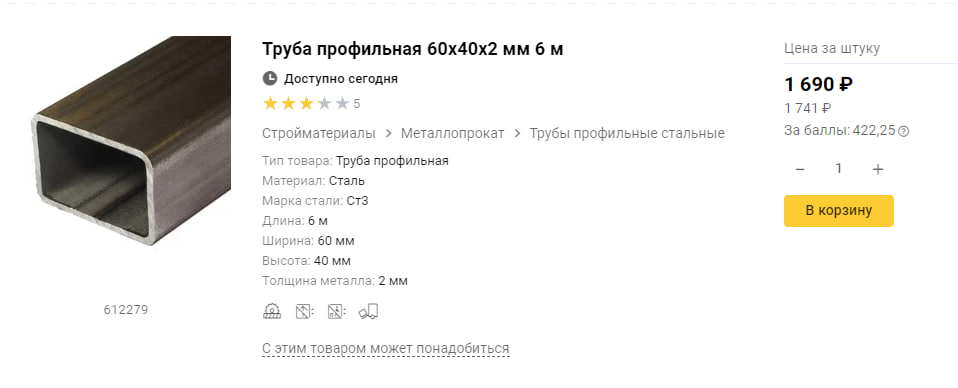Open the product title Труба профильная 60x40x2

click(x=412, y=49)
